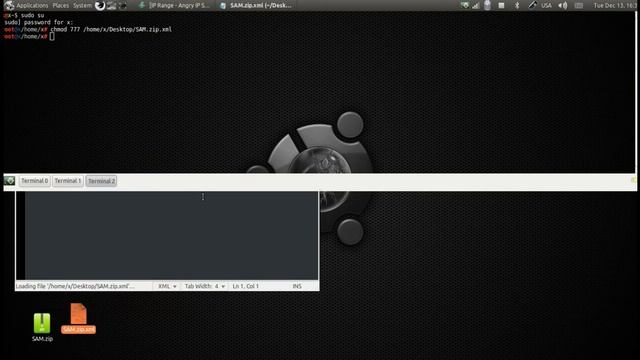This screenshot has width=640, height=360.
Task: Click the loading file status message
Action: click(x=75, y=286)
